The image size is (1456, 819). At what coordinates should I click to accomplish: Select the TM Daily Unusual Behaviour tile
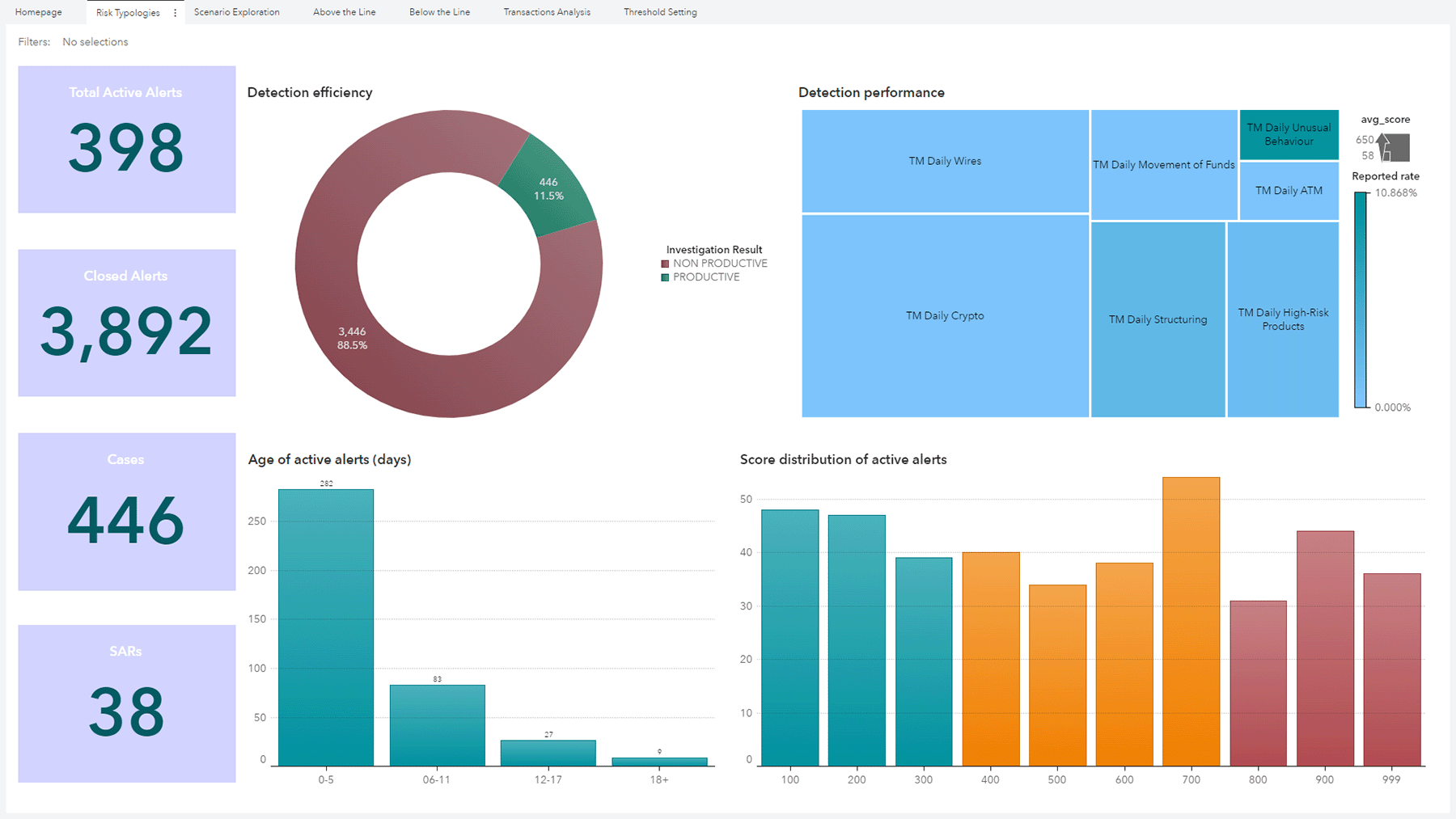(x=1289, y=134)
